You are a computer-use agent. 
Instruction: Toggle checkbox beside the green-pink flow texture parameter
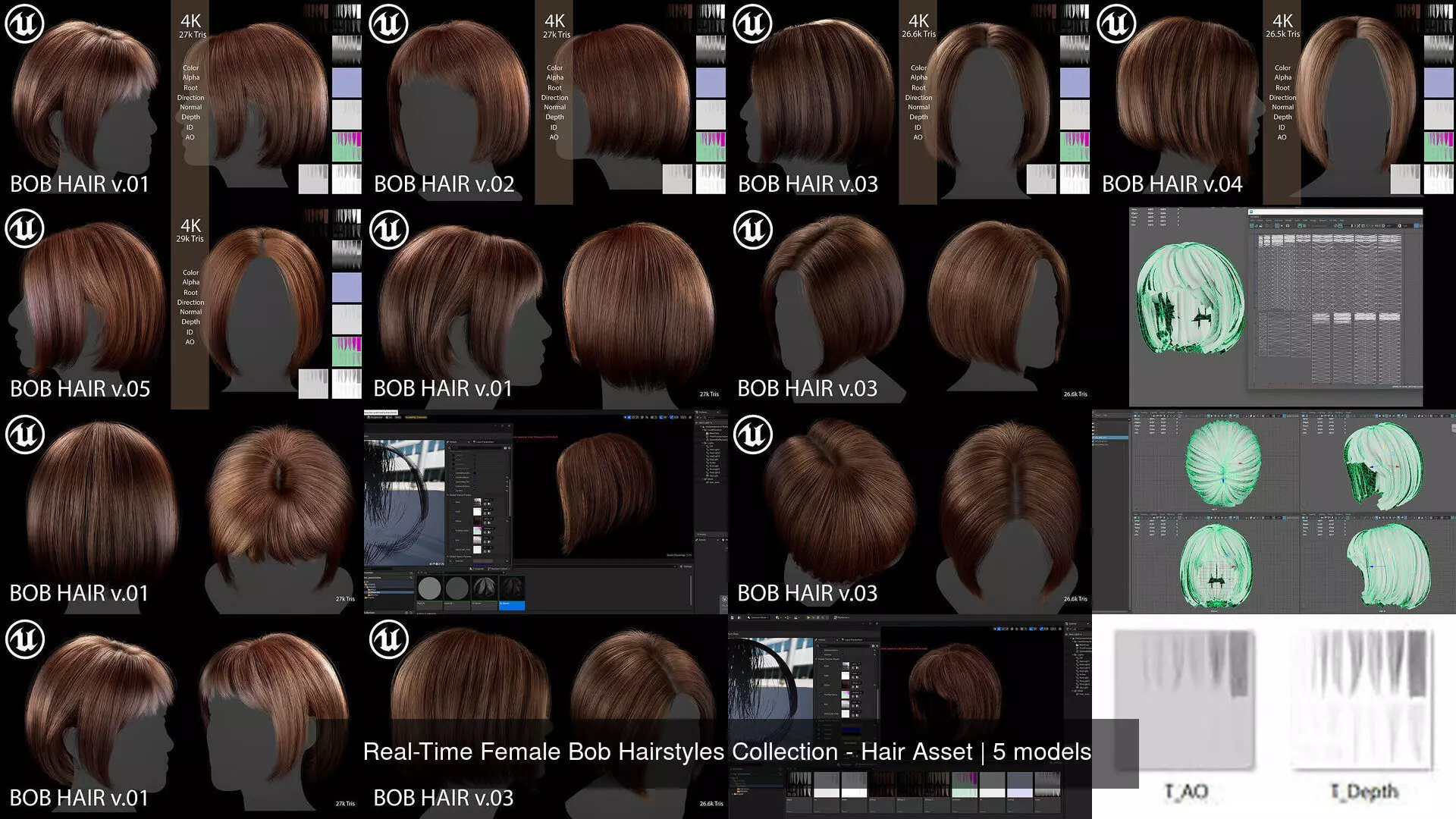click(453, 530)
